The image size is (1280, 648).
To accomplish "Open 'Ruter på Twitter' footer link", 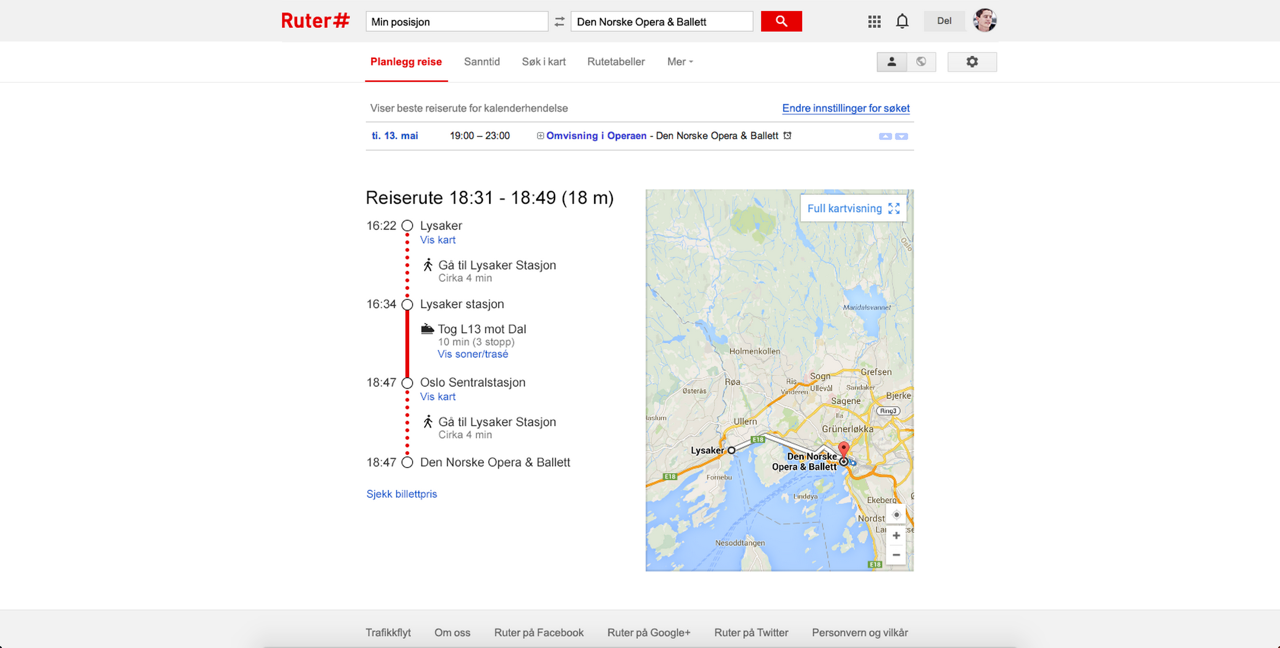I will point(751,633).
